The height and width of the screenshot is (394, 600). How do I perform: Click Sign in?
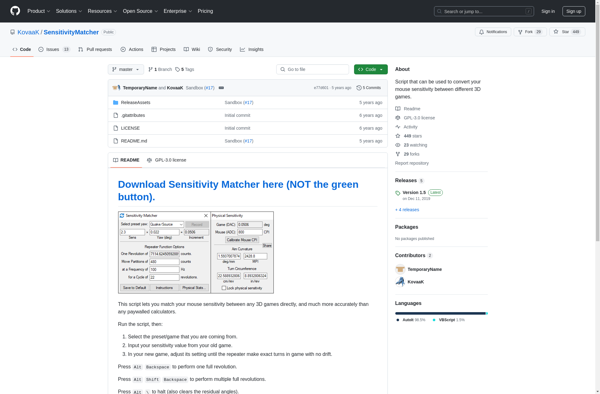[x=548, y=11]
